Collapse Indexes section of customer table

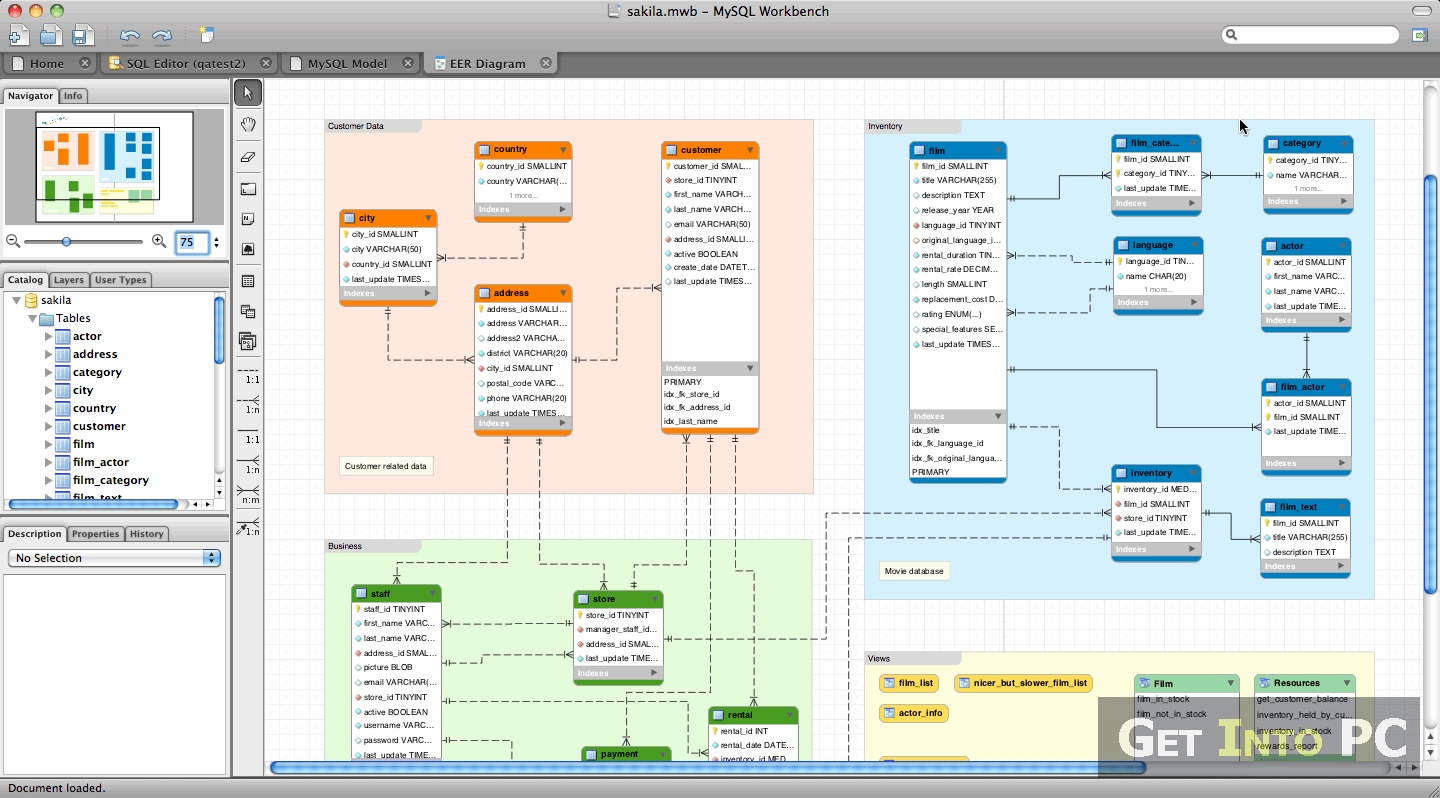pos(750,368)
